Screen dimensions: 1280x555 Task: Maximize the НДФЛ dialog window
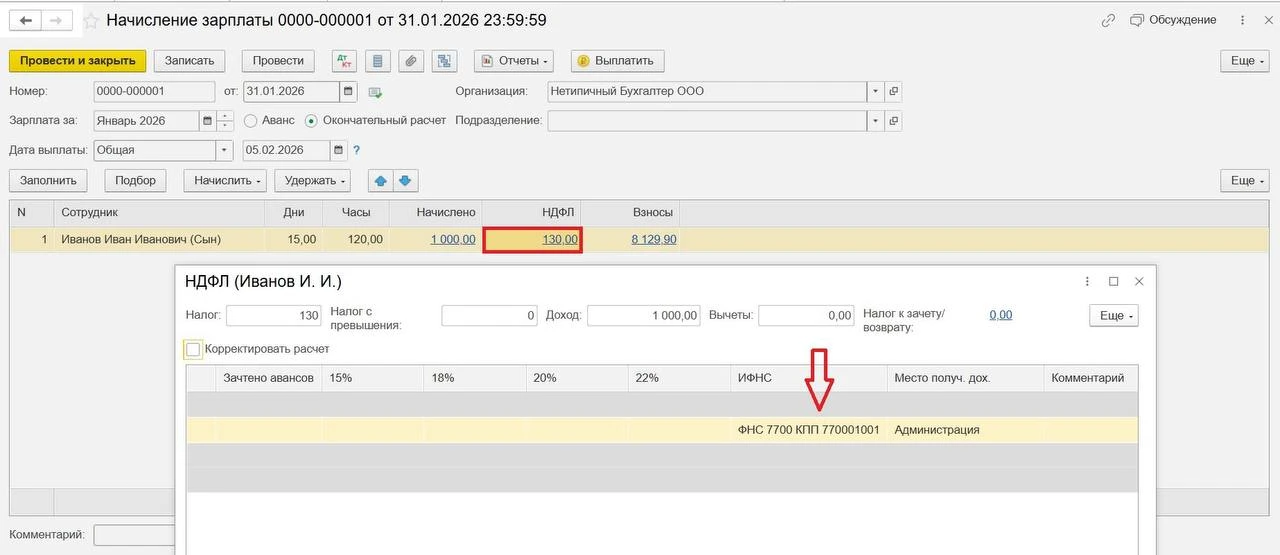point(1114,282)
